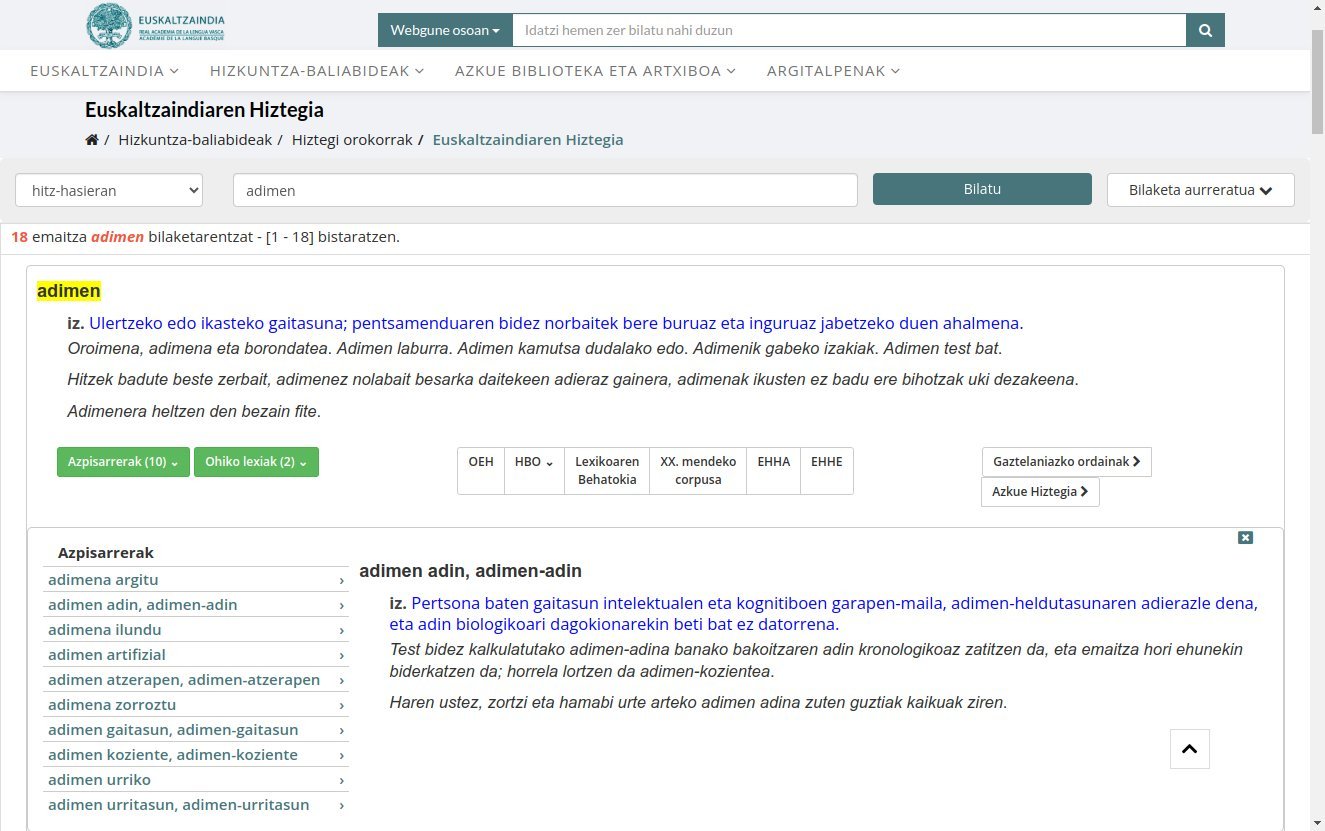
Task: Open the Argitalpenak menu
Action: pyautogui.click(x=833, y=71)
